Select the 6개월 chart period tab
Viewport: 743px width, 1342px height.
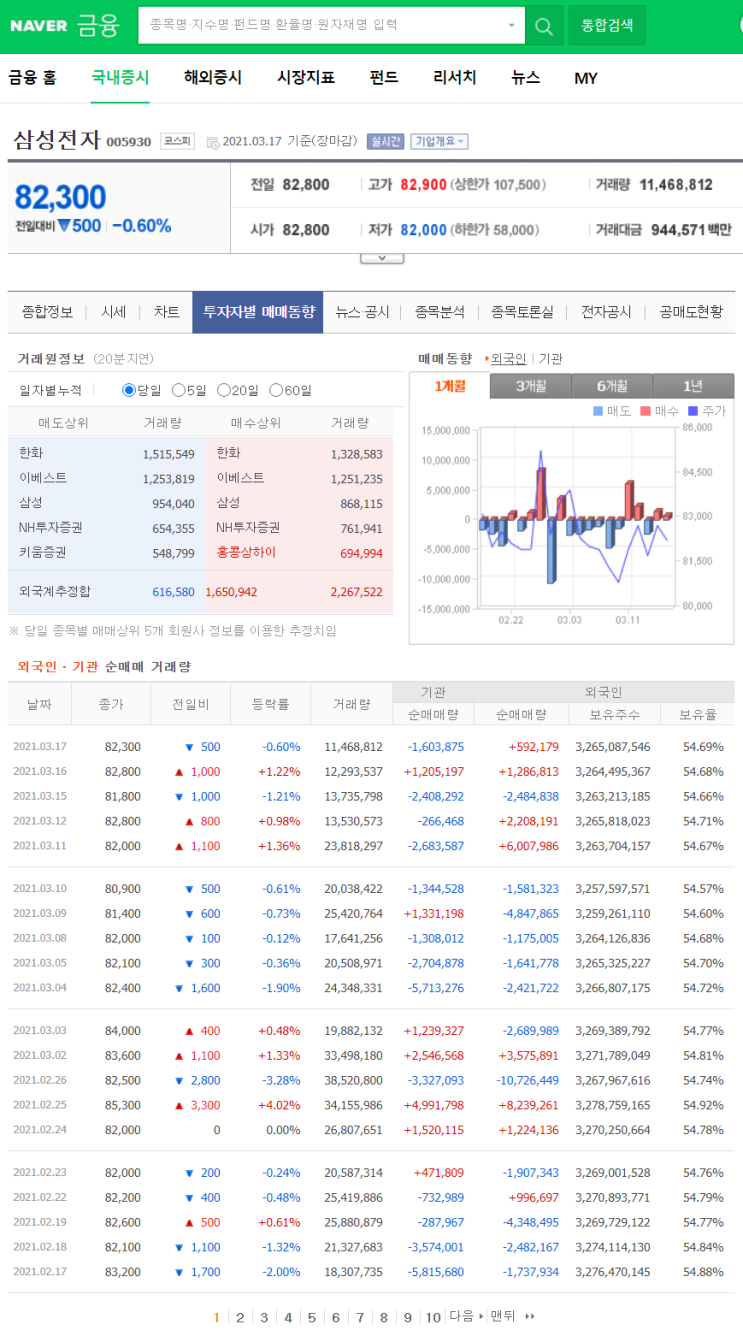[612, 386]
